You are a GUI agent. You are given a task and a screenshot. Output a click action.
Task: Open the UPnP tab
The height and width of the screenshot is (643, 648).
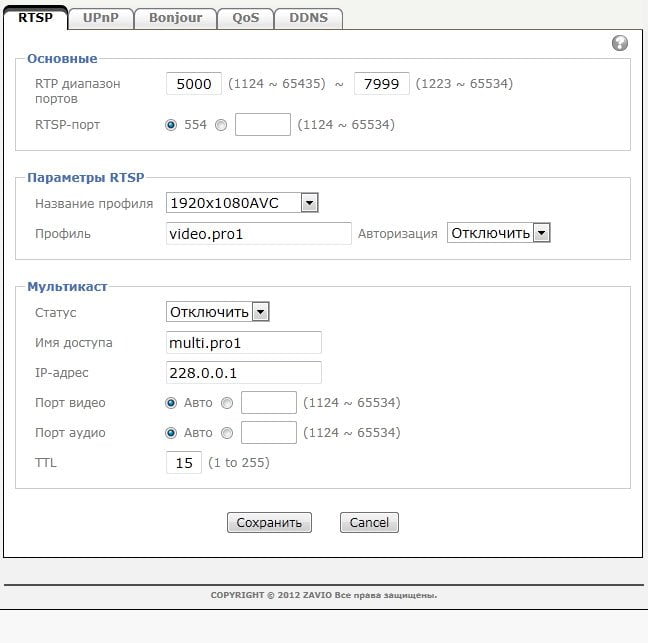(101, 18)
